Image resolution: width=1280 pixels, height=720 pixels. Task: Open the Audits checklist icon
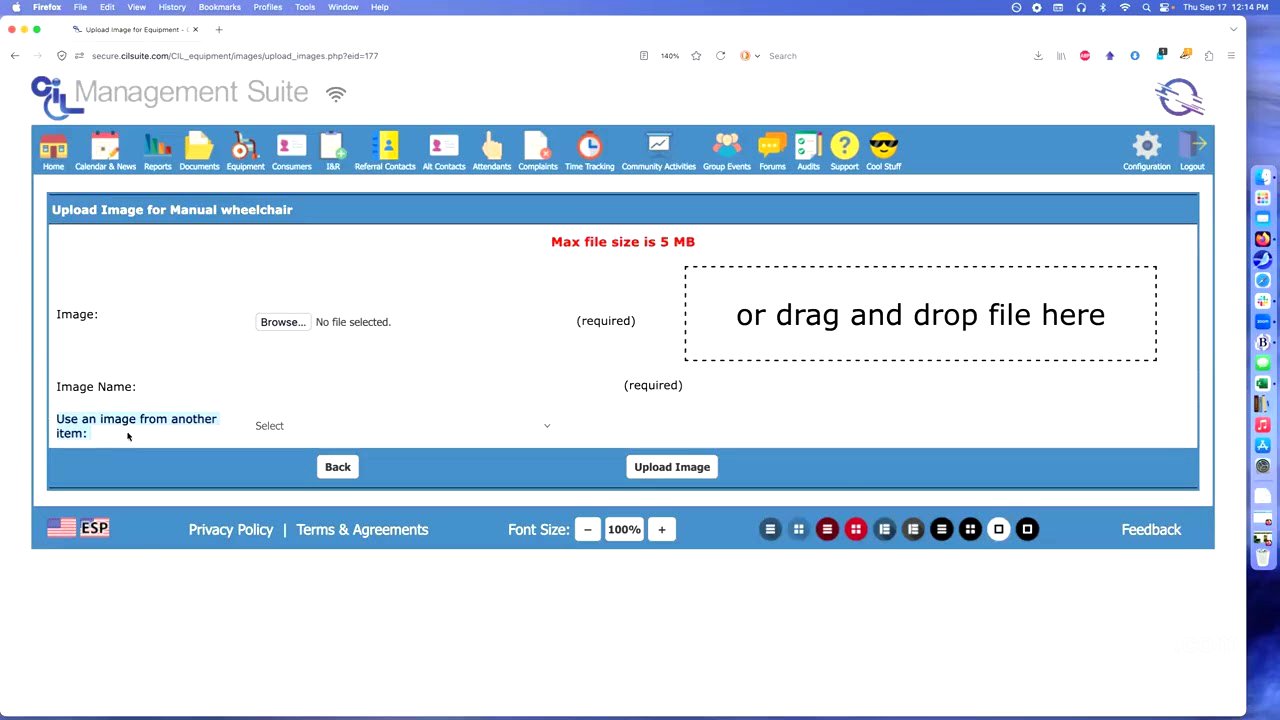click(808, 152)
